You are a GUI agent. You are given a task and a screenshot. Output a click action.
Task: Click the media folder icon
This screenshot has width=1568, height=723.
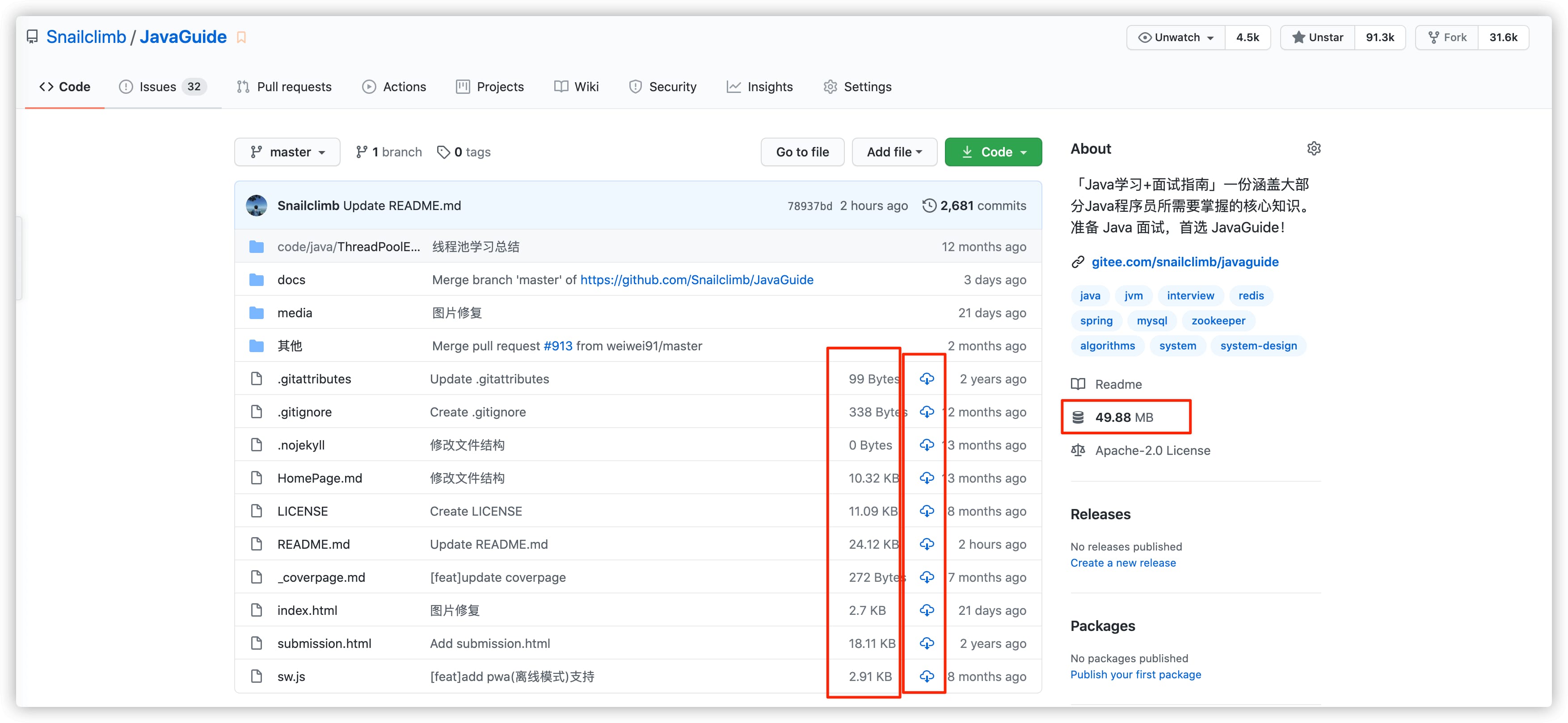256,313
